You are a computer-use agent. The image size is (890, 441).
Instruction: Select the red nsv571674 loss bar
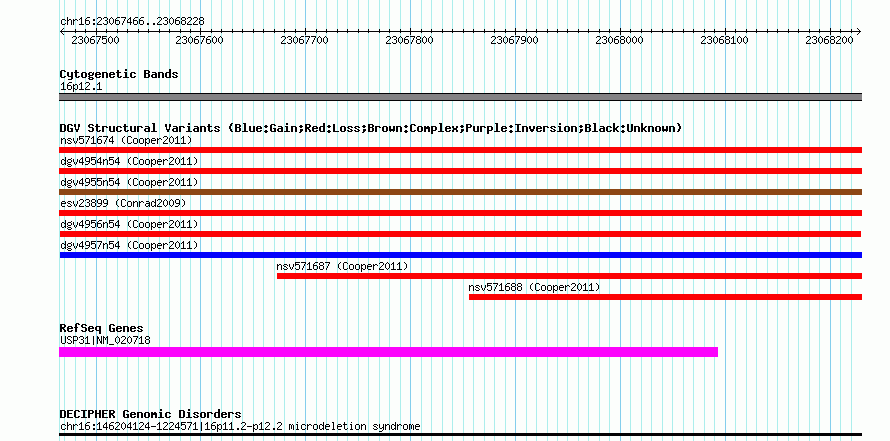click(x=460, y=150)
